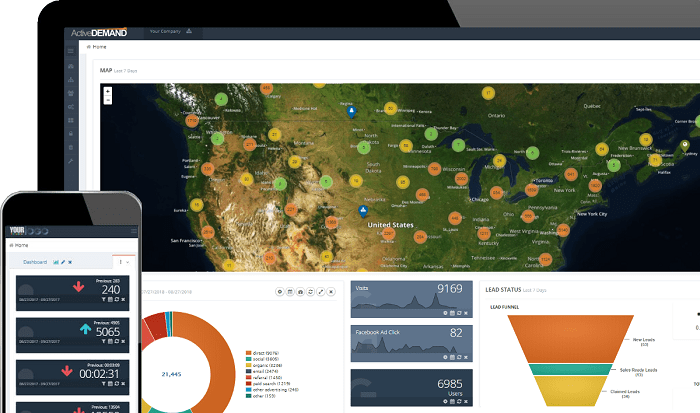Click the wrench icon in the sidebar
Viewport: 700px width, 413px height.
click(71, 161)
